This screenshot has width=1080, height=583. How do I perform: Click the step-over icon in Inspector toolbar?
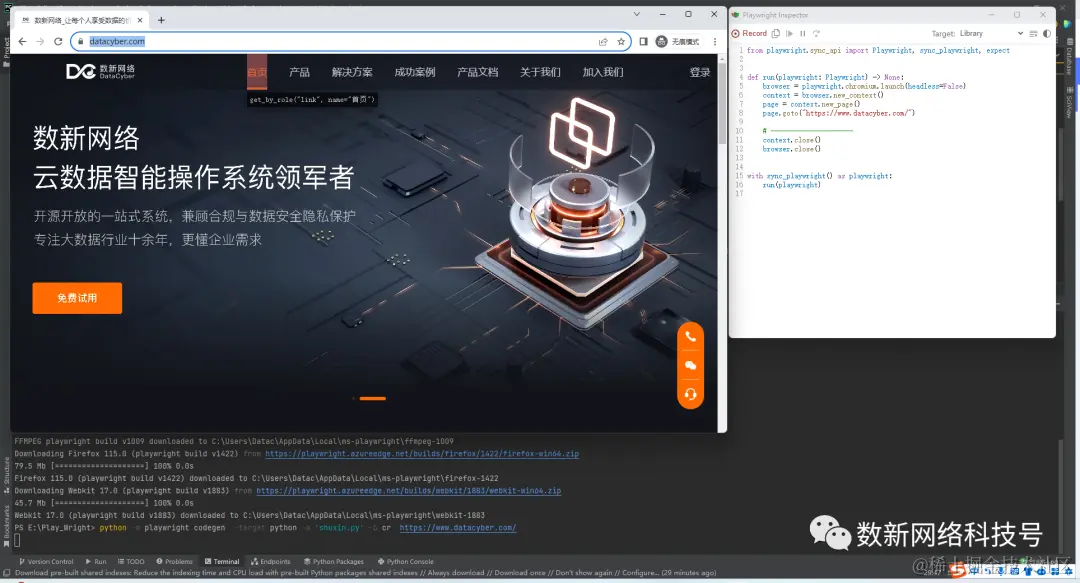pyautogui.click(x=816, y=33)
